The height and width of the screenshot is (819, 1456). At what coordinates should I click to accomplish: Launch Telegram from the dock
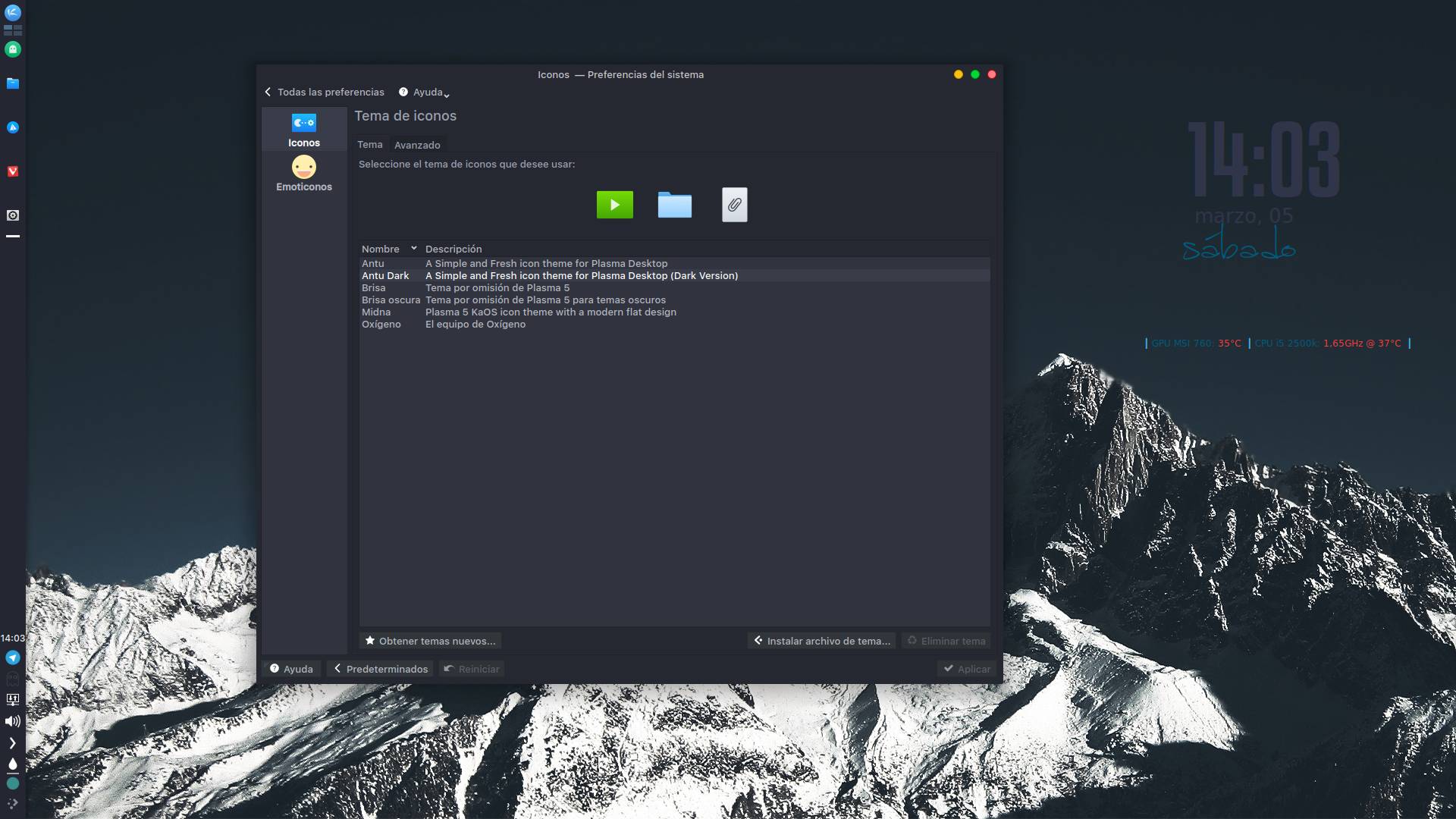(12, 657)
